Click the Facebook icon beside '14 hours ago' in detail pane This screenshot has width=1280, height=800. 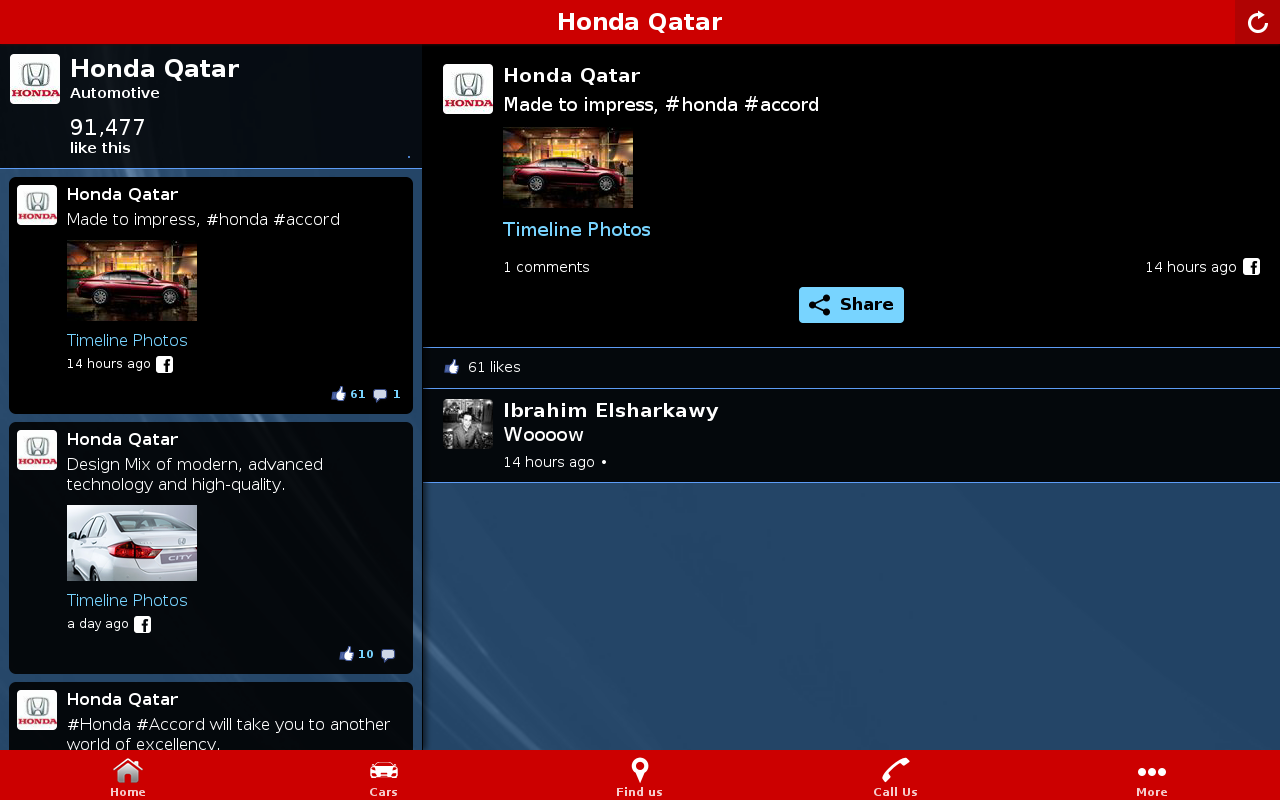click(x=1251, y=267)
